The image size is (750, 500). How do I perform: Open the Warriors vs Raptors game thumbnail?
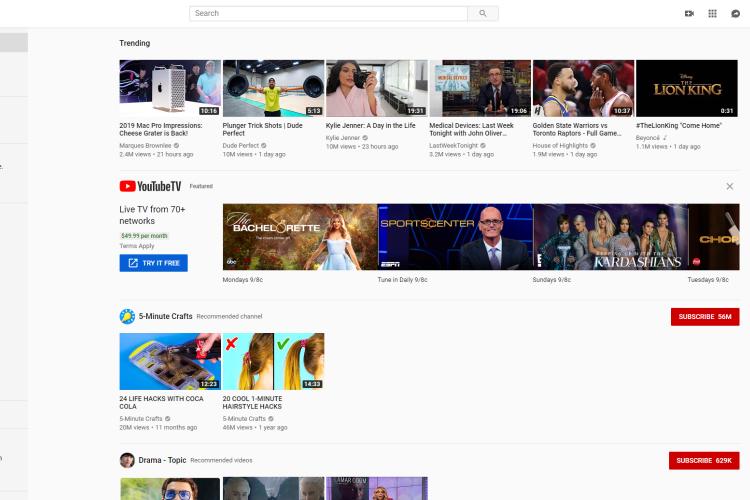click(x=584, y=88)
